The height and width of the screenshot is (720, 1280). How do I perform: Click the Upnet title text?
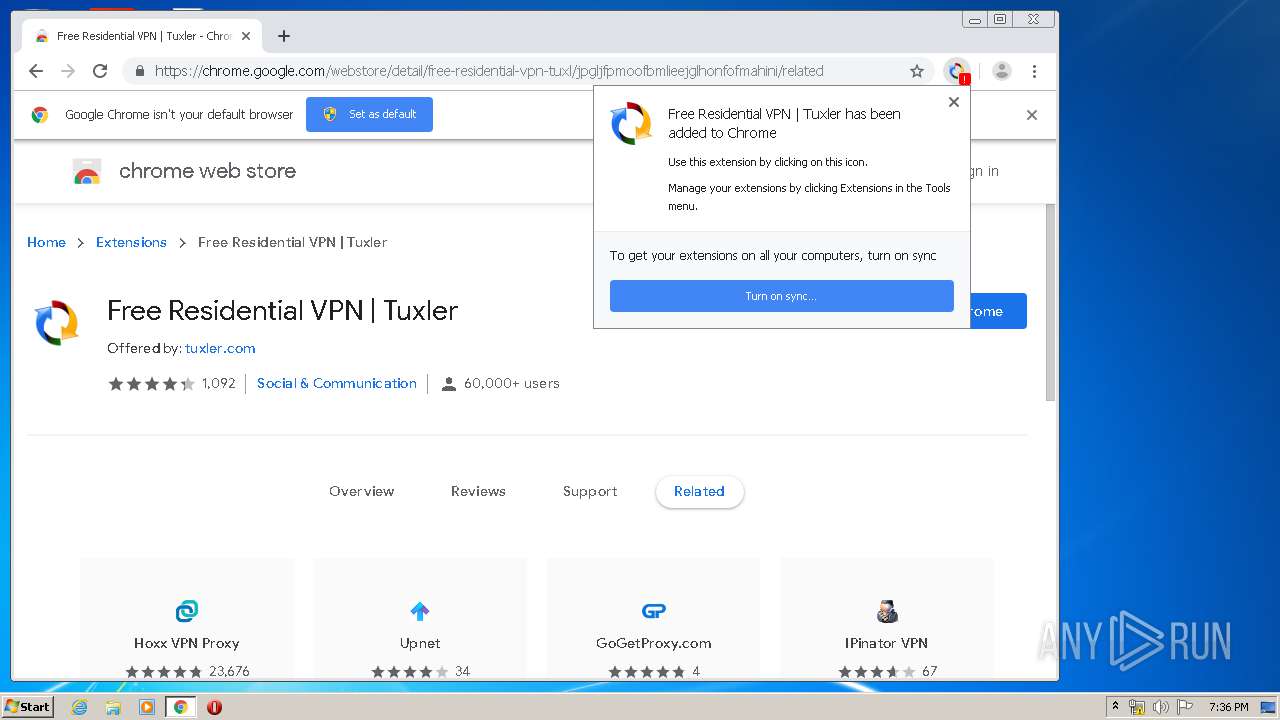coord(420,643)
